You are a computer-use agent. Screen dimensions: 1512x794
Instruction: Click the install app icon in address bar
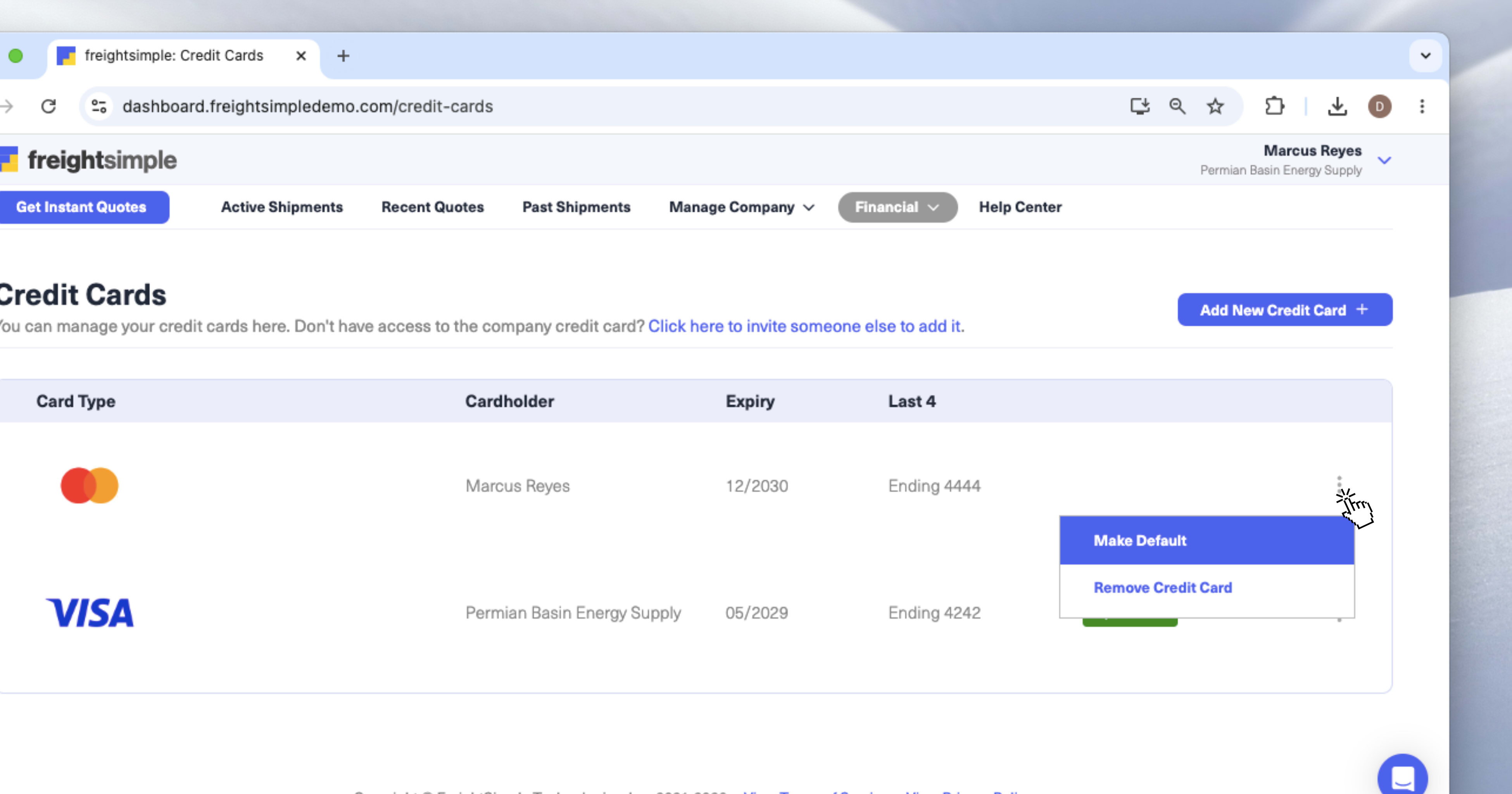[x=1140, y=106]
